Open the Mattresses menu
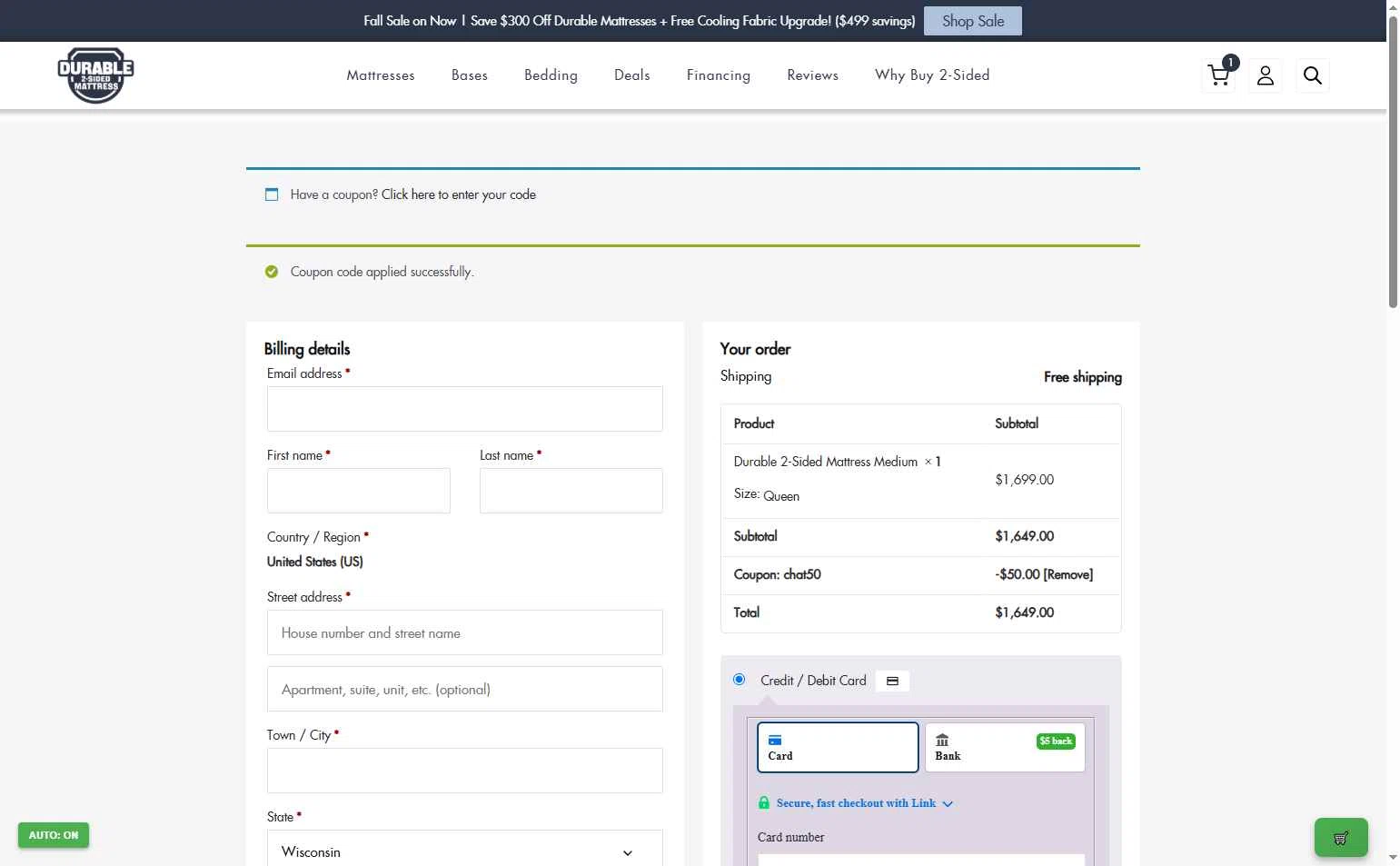The image size is (1400, 866). pyautogui.click(x=381, y=75)
